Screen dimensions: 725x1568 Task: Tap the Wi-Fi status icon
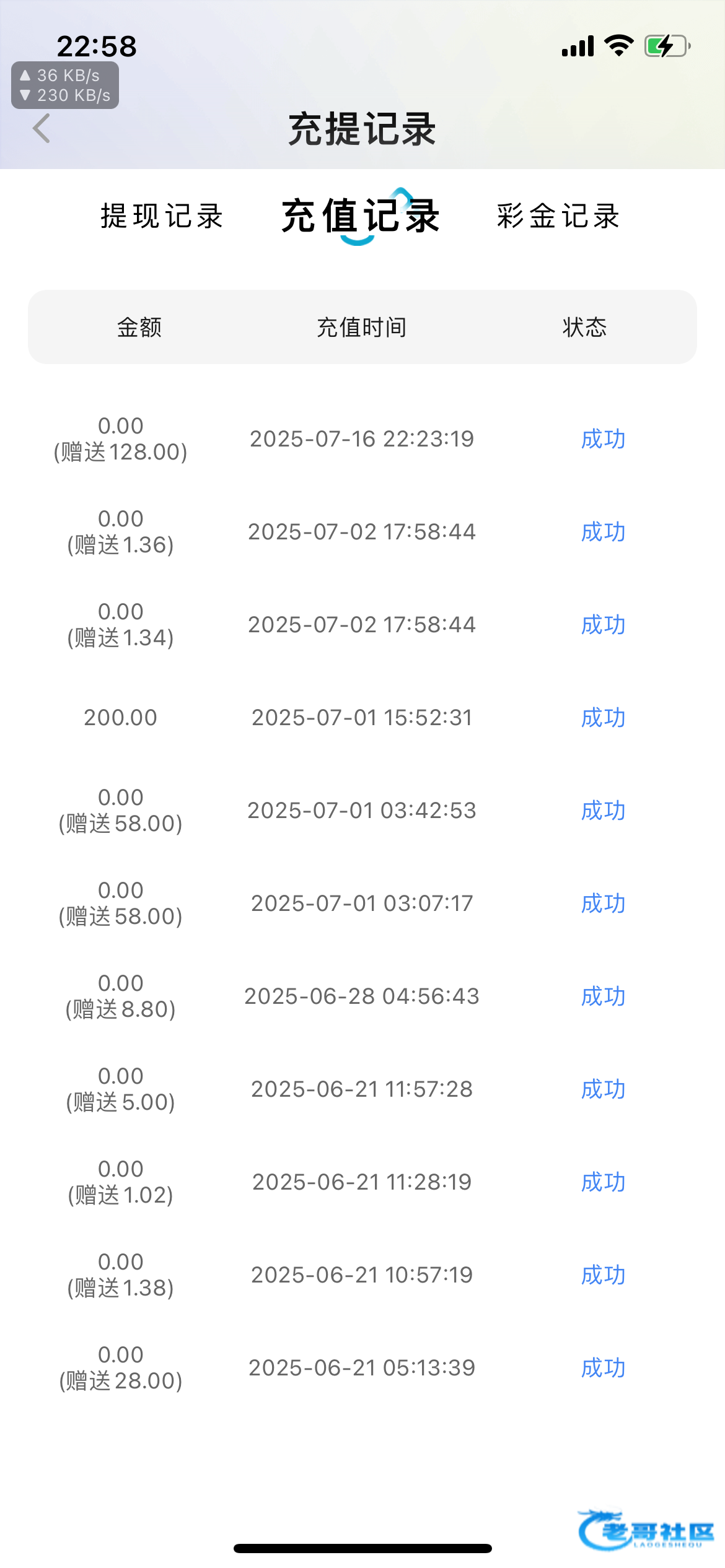[x=618, y=46]
